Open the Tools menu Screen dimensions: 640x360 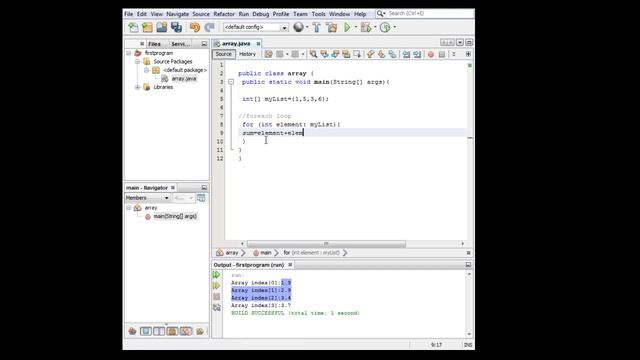pos(318,14)
